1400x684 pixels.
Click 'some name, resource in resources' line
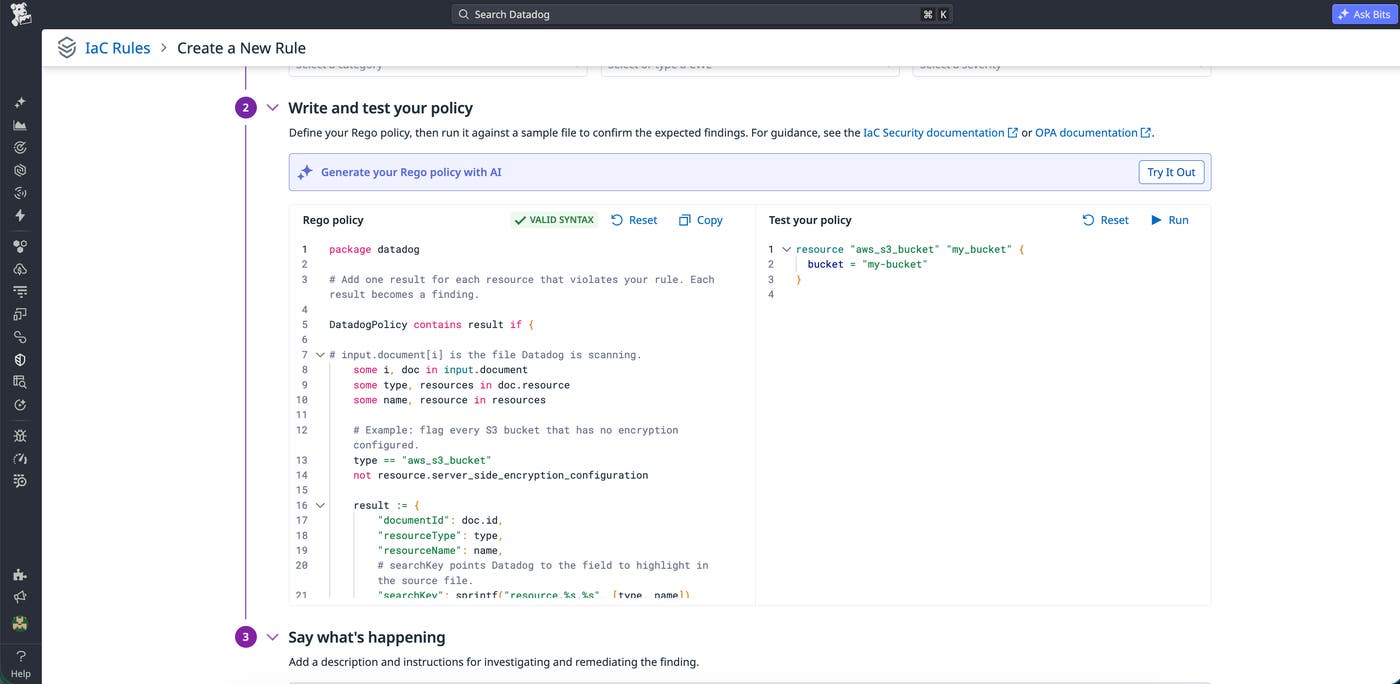tap(449, 400)
